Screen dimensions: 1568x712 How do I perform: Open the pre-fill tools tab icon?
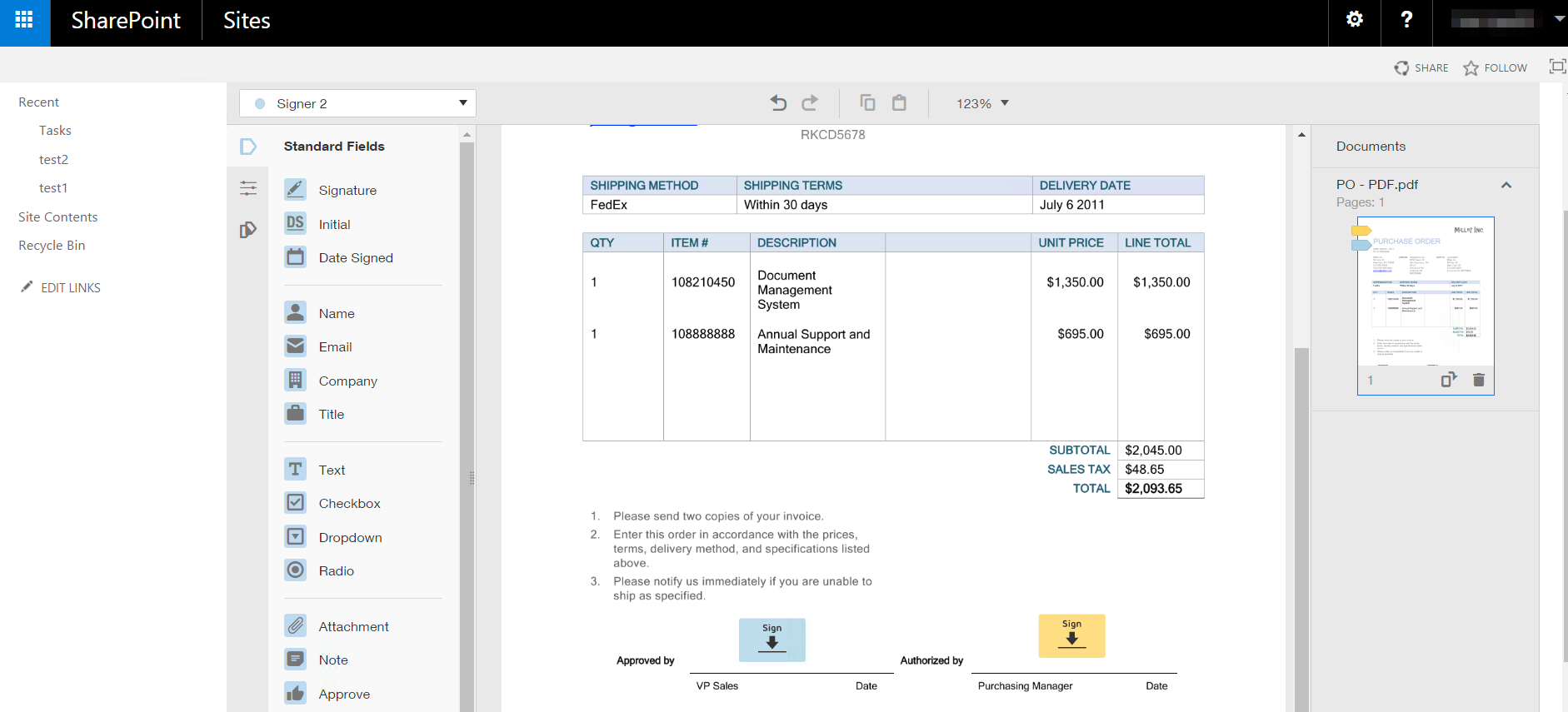pos(248,230)
